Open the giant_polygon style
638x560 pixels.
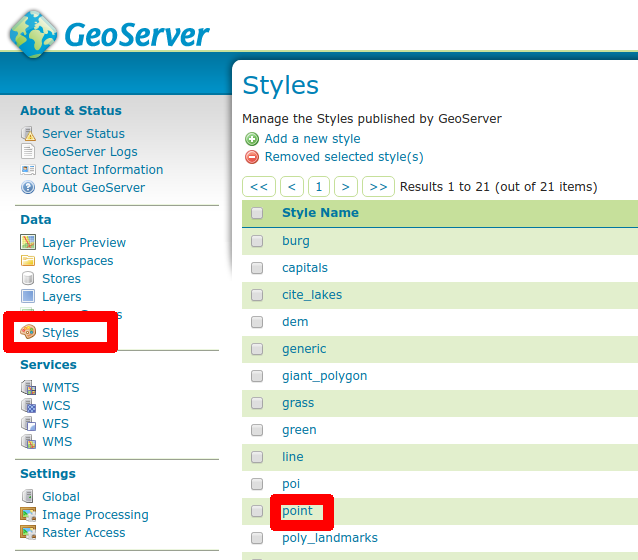[x=325, y=376]
